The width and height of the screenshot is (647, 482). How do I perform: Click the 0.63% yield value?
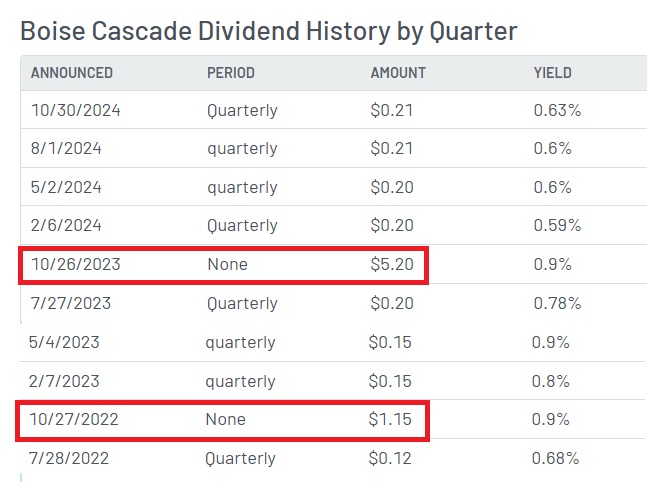557,110
